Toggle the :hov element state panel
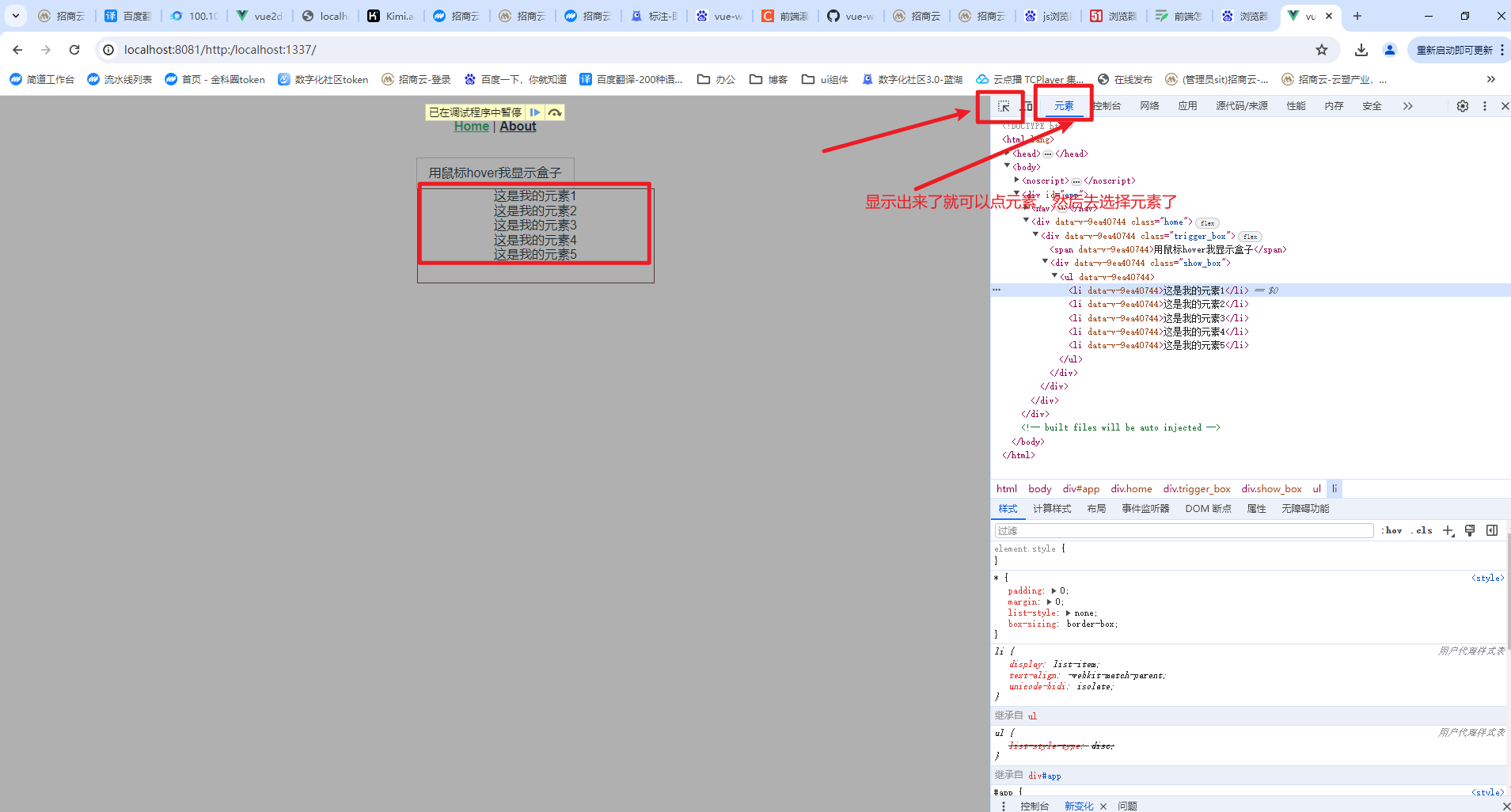The height and width of the screenshot is (812, 1511). point(1391,530)
